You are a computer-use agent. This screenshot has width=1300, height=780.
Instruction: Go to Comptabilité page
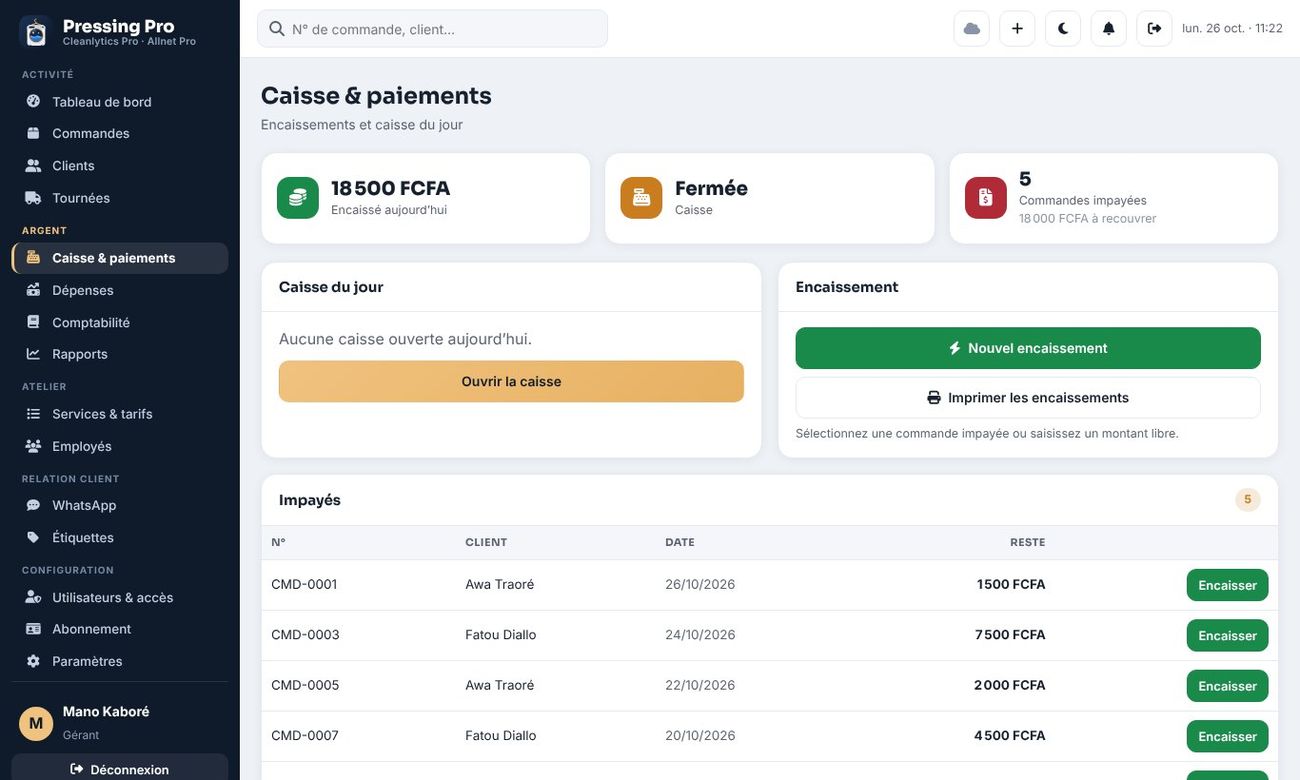coord(120,322)
